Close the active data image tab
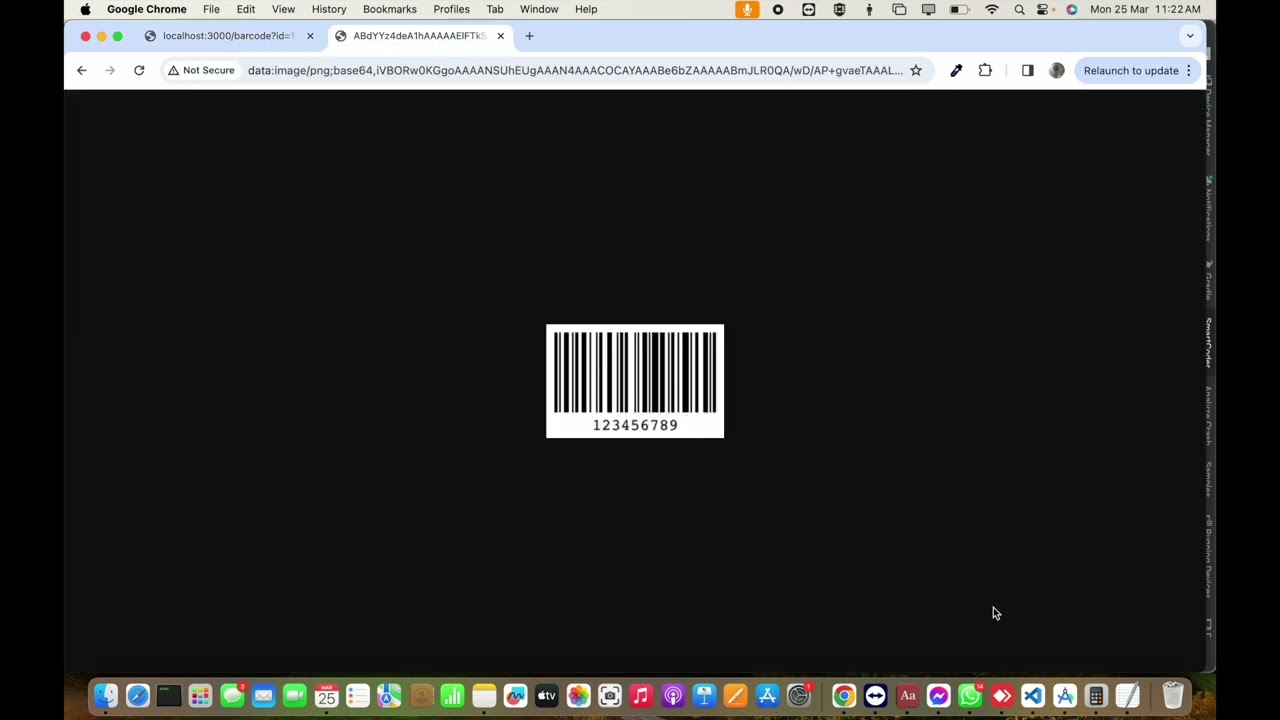The image size is (1280, 720). 501,36
